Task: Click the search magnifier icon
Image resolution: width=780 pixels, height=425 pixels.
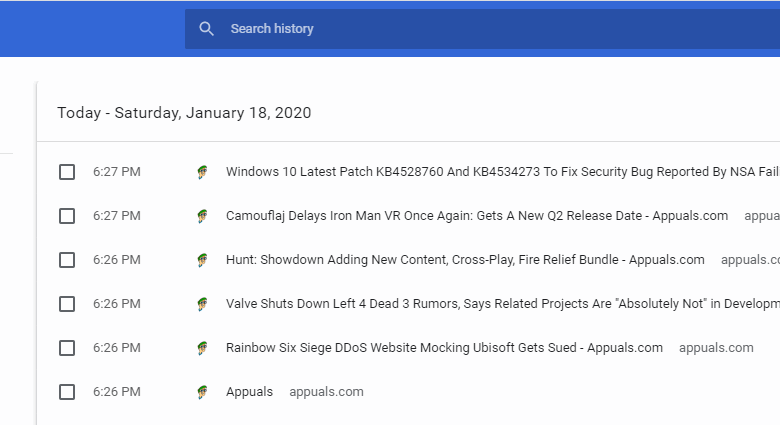Action: point(206,29)
